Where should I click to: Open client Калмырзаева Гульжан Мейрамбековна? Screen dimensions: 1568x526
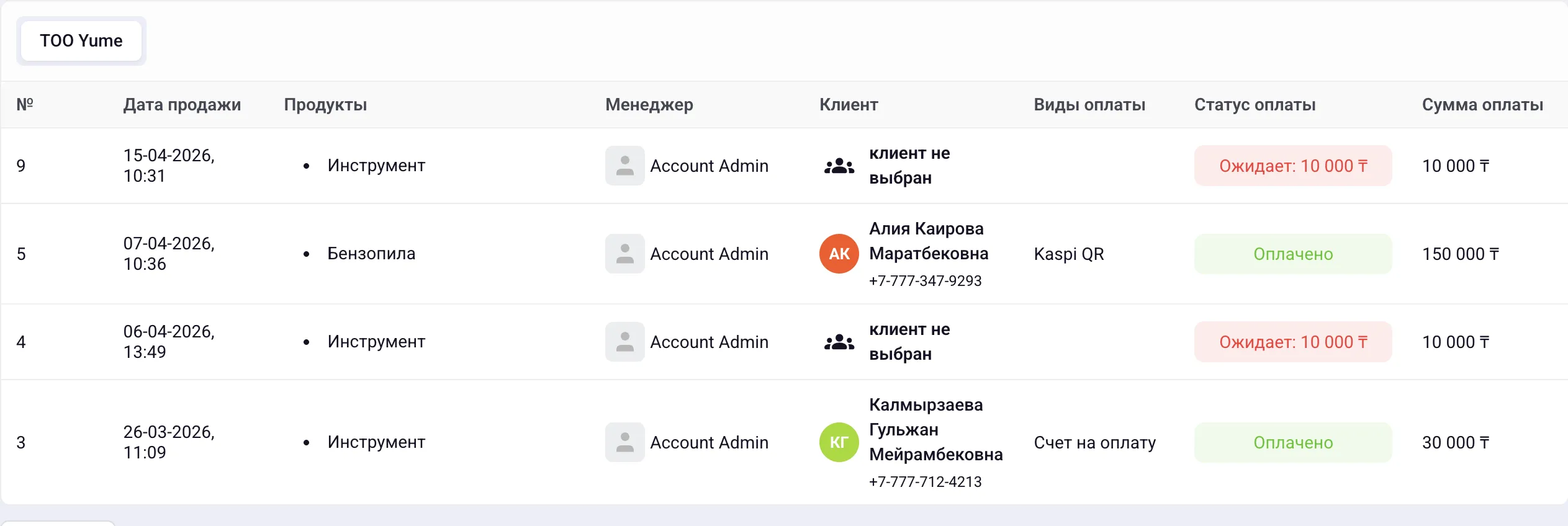click(x=935, y=430)
